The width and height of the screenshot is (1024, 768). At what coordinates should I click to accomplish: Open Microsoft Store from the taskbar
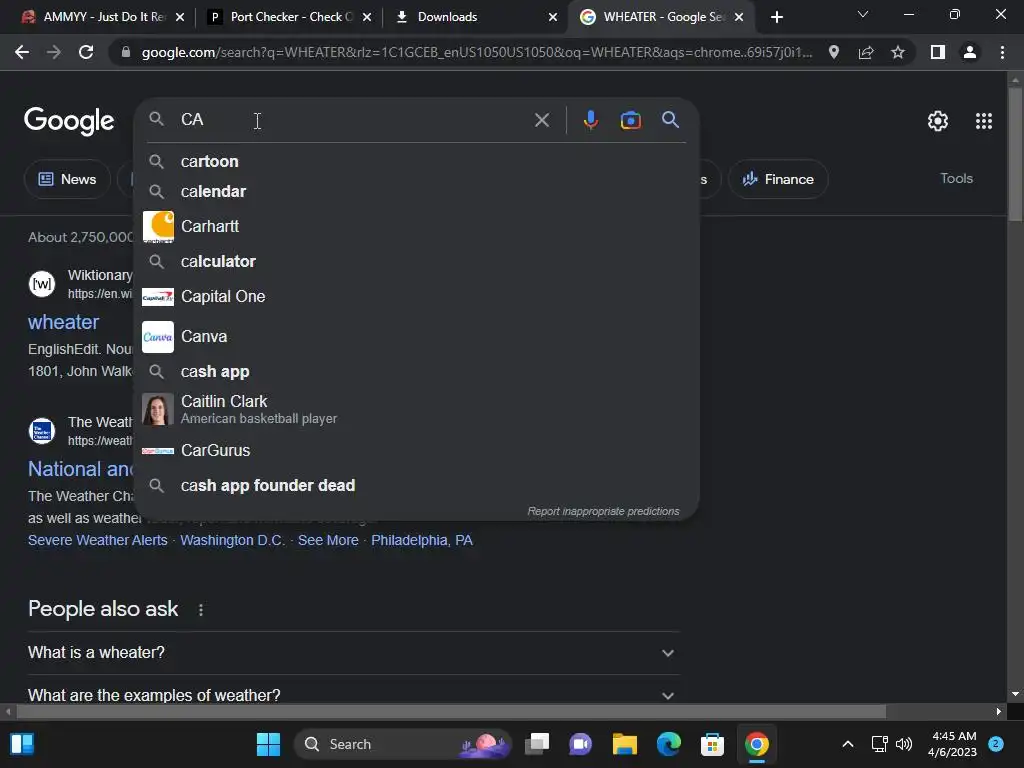712,744
